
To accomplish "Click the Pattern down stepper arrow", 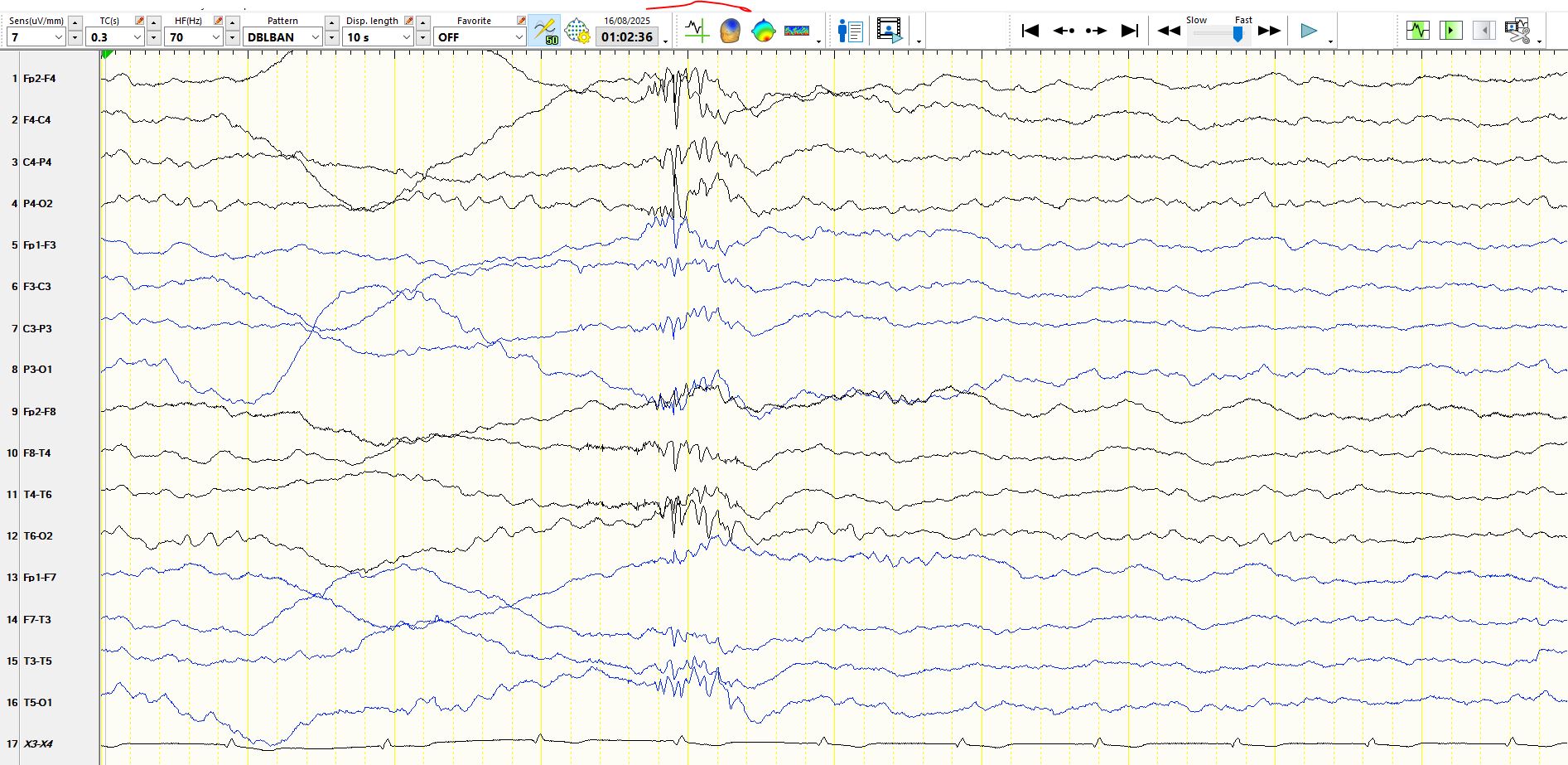I will coord(331,37).
